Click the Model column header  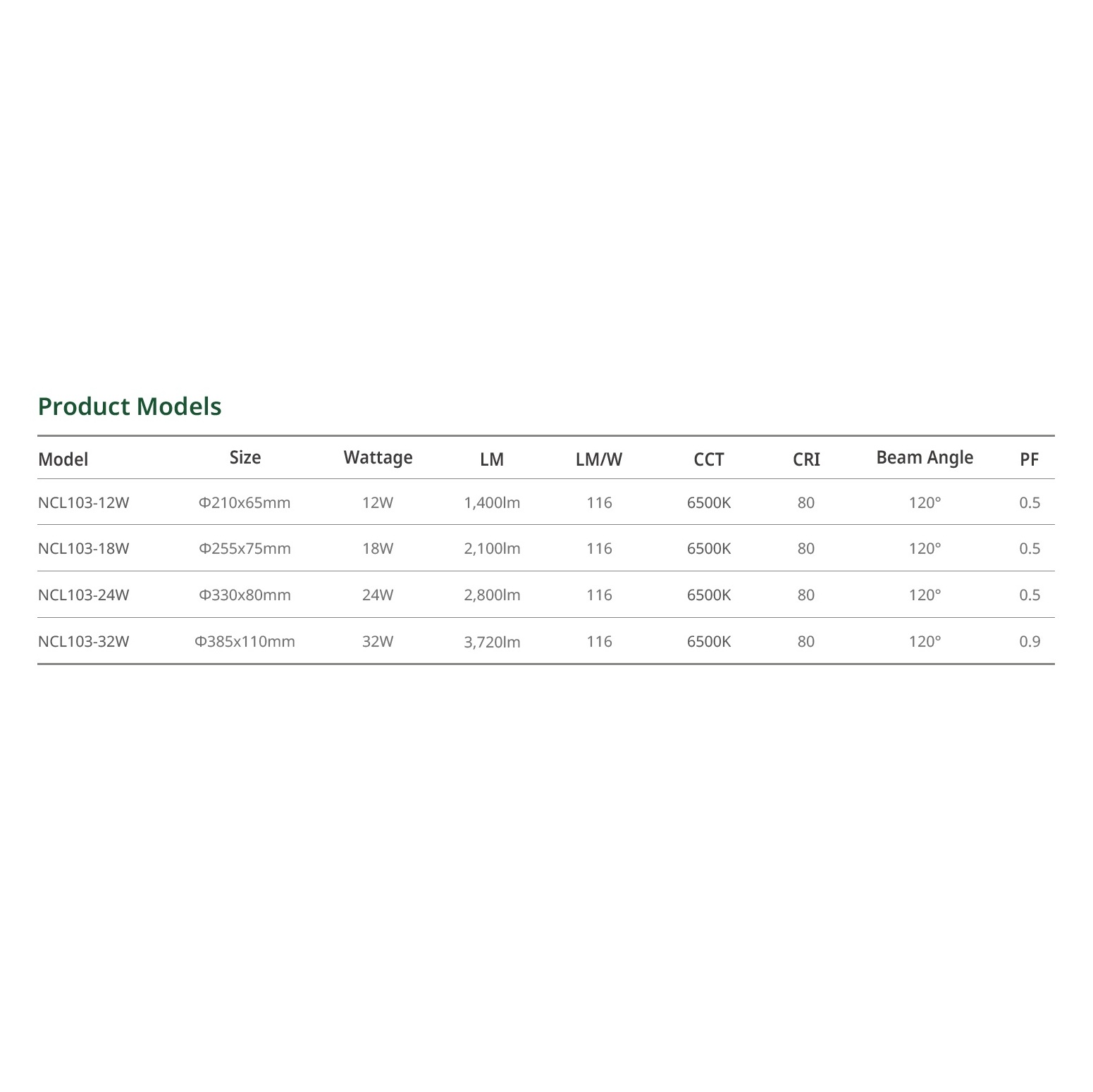[63, 459]
